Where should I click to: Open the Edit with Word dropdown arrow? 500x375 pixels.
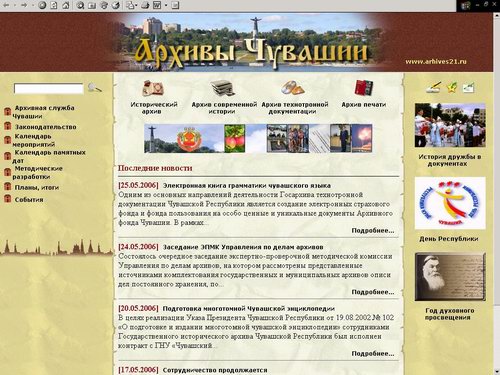(166, 5)
